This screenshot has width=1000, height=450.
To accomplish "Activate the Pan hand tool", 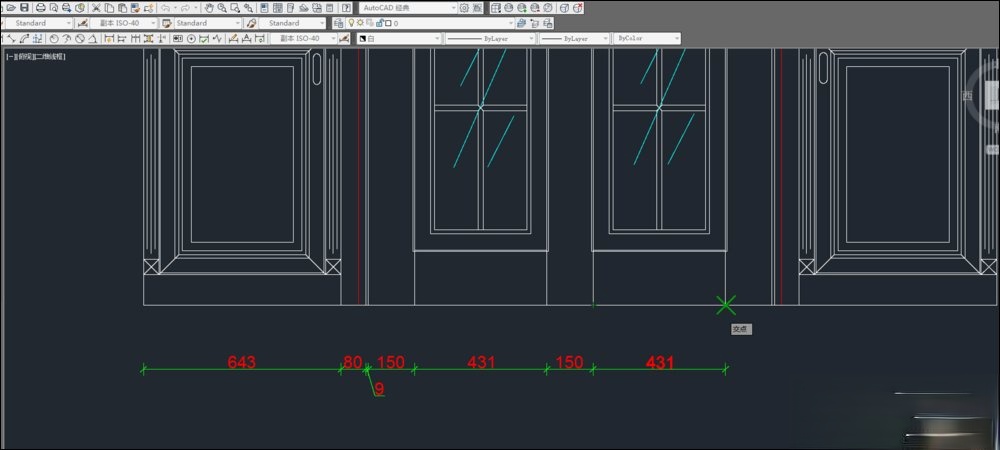I will pyautogui.click(x=209, y=8).
